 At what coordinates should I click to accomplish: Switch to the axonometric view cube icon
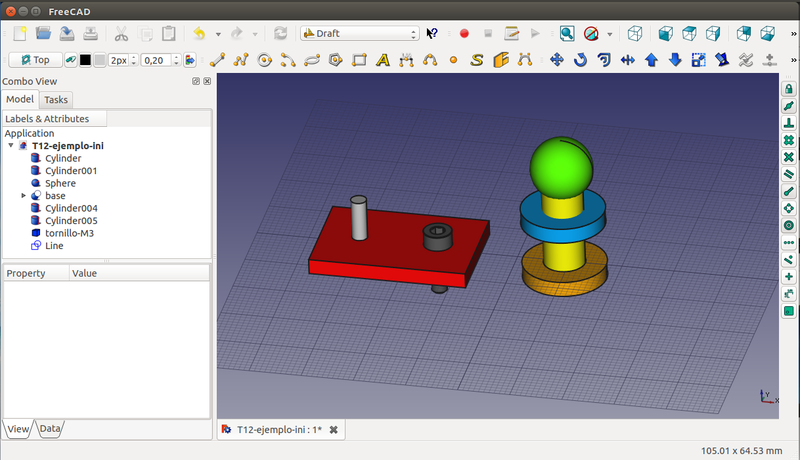(634, 33)
